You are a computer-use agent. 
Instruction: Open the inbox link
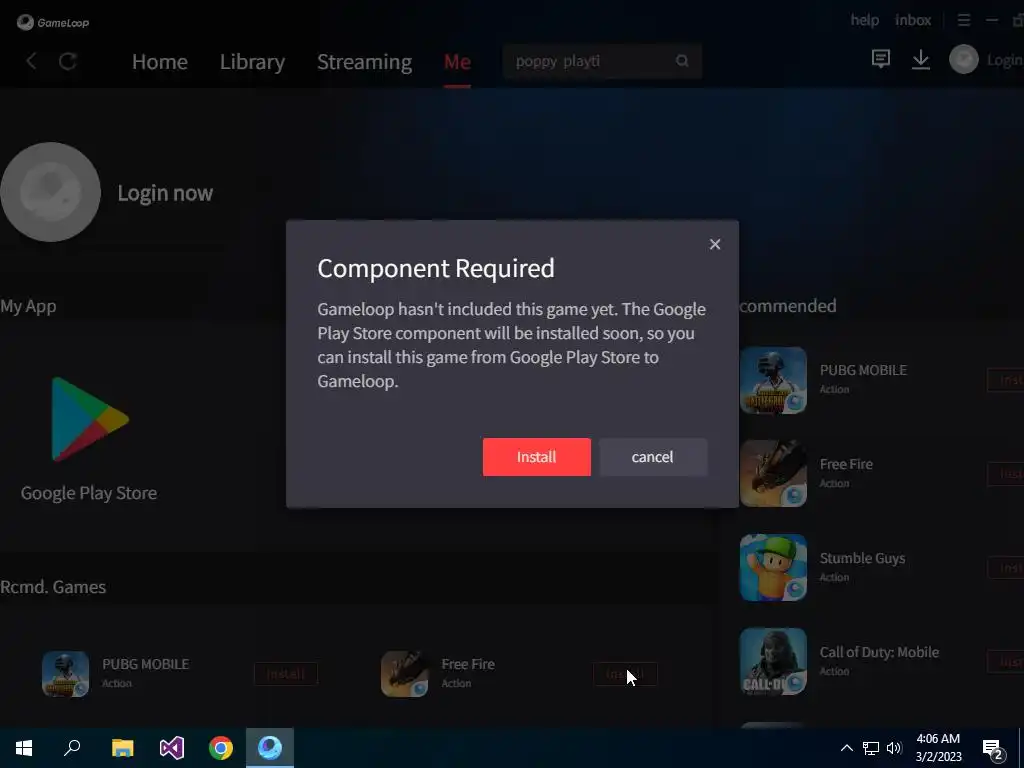pos(913,20)
